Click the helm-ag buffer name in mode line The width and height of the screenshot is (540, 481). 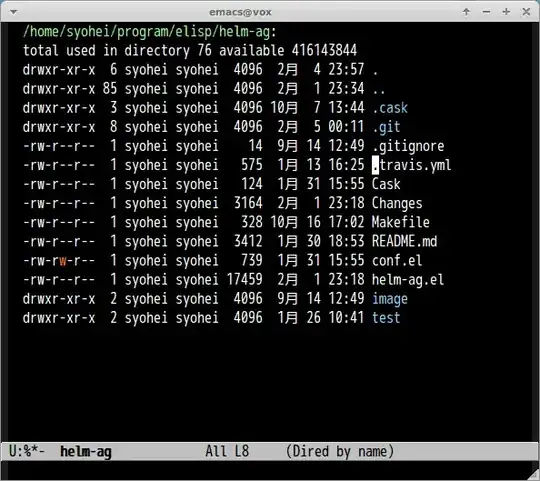pyautogui.click(x=86, y=451)
